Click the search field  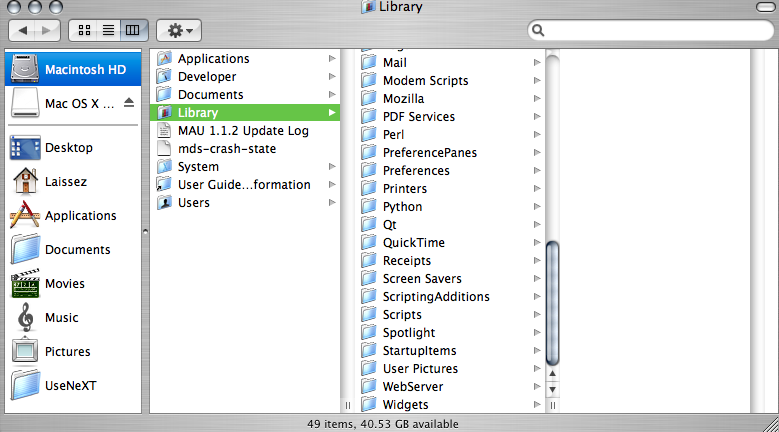click(x=651, y=30)
